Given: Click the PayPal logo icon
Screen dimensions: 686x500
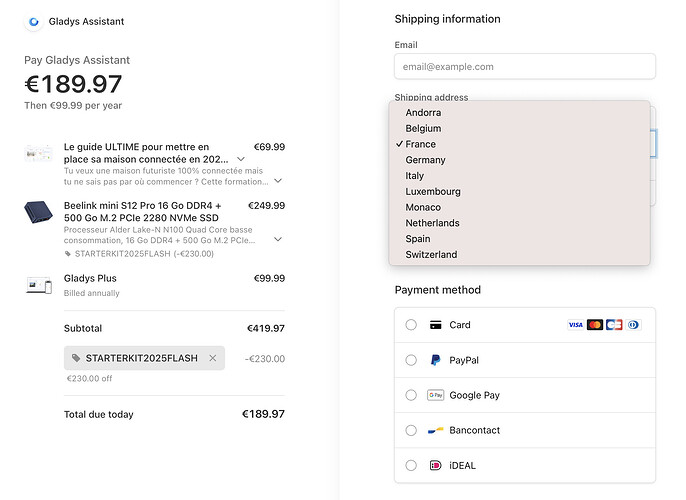Looking at the screenshot, I should (435, 360).
